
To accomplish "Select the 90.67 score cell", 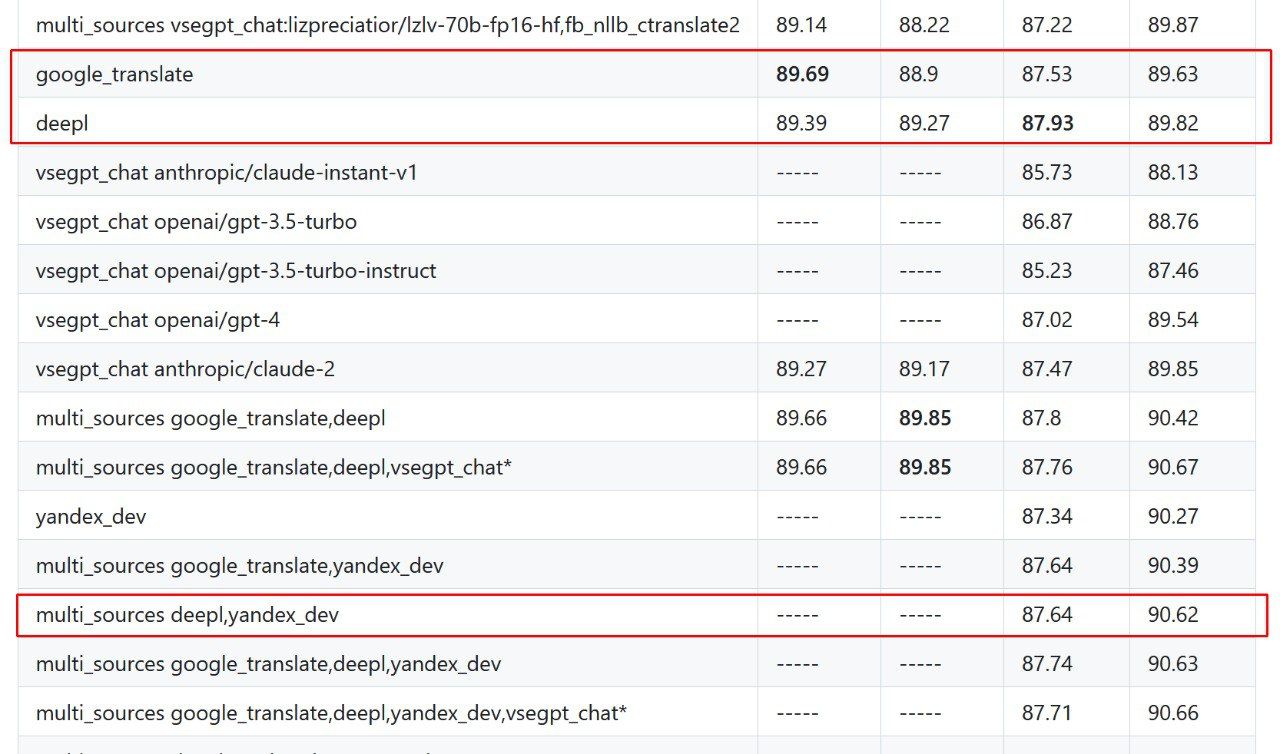I will 1173,468.
